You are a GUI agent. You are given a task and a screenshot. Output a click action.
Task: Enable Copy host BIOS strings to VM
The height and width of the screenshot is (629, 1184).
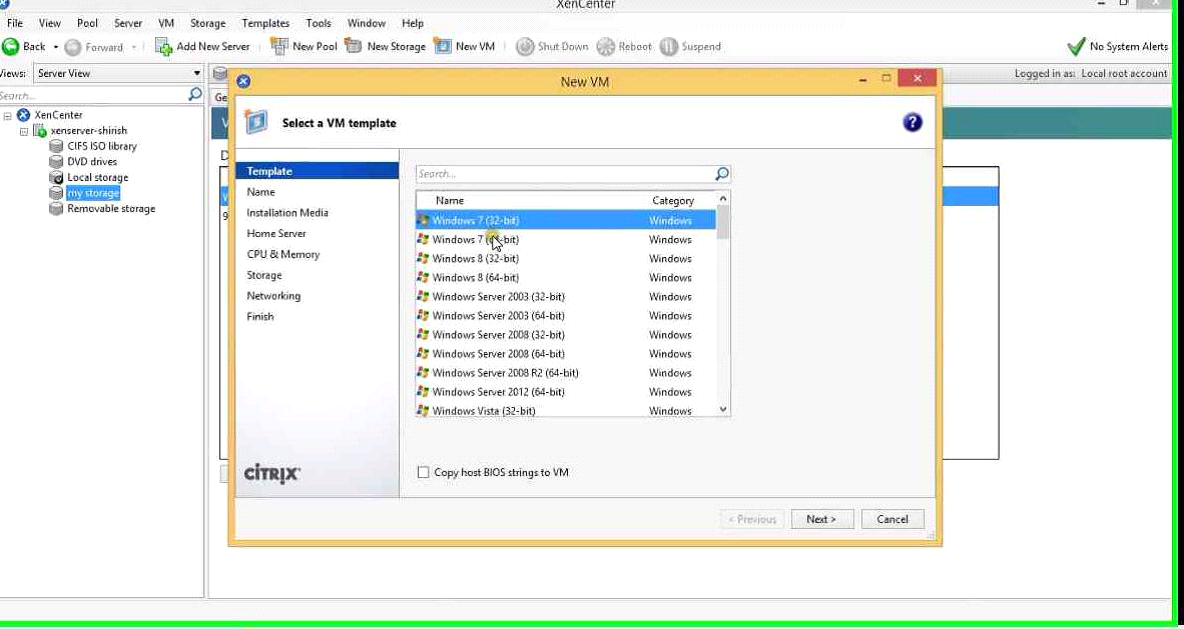click(423, 473)
